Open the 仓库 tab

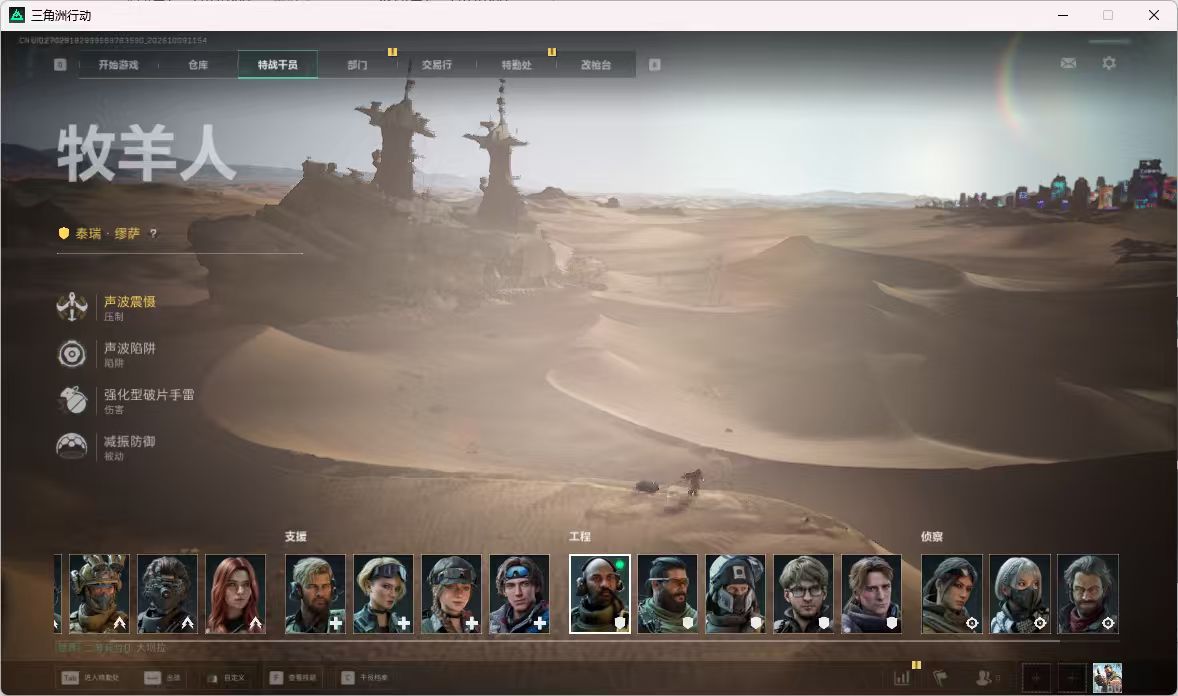pos(198,65)
